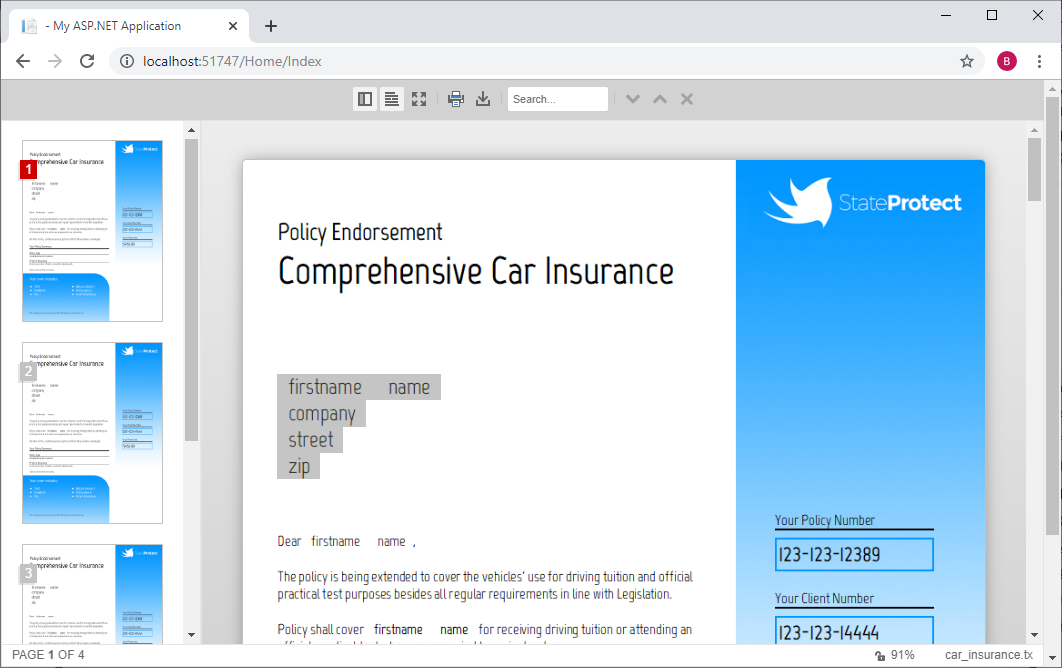Open the print dialog

click(x=456, y=99)
